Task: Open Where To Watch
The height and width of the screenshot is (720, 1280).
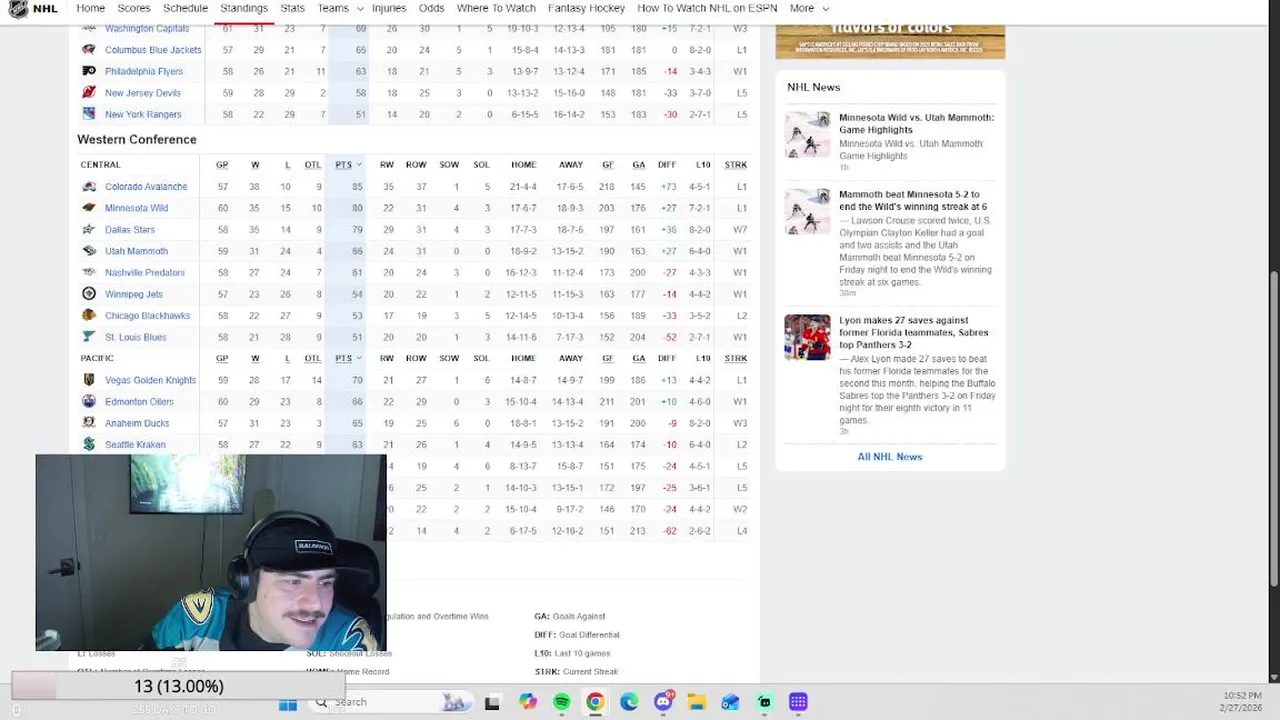Action: coord(496,8)
